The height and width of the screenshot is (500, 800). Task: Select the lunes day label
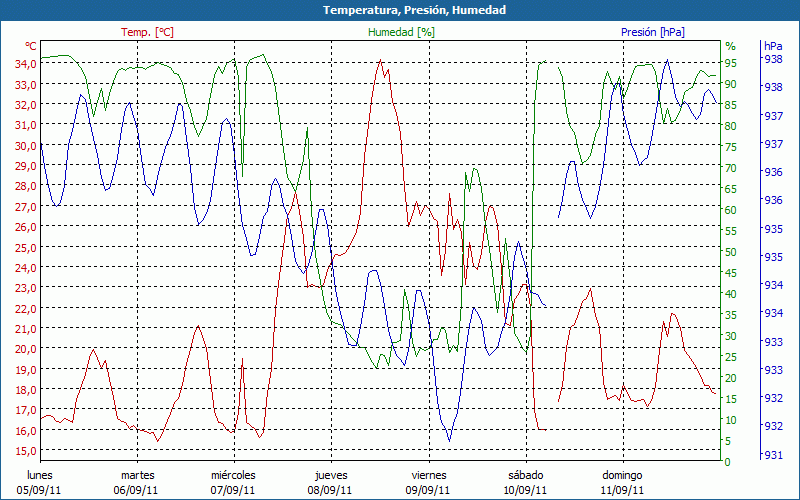(x=40, y=475)
